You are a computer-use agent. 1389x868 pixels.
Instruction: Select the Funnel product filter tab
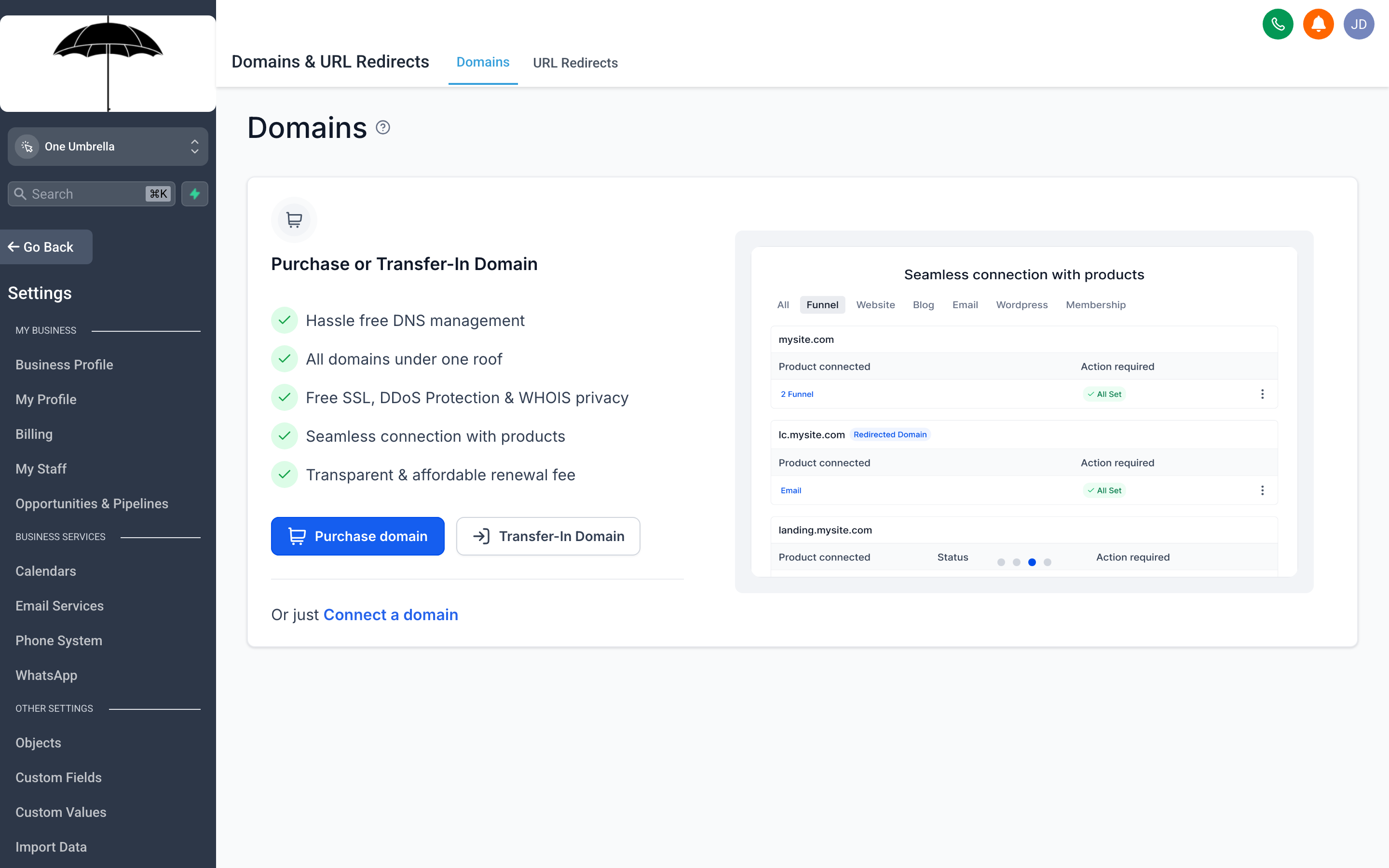pos(822,305)
